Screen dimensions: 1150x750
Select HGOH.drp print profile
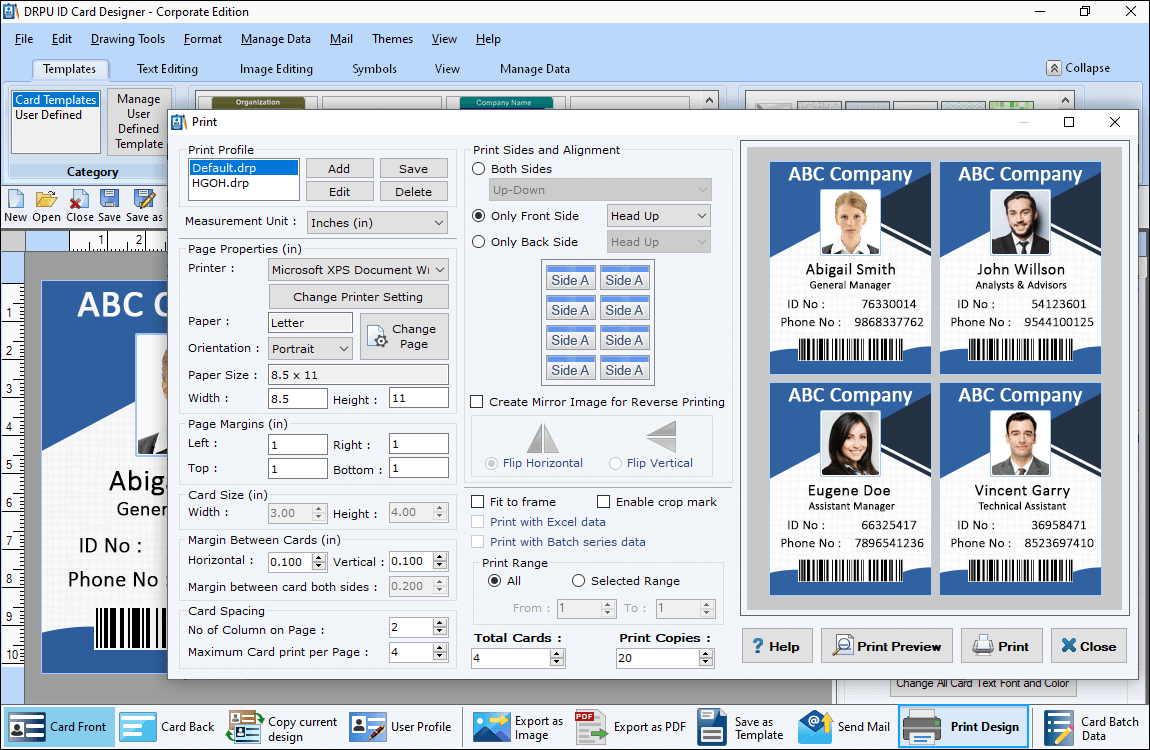pyautogui.click(x=243, y=183)
